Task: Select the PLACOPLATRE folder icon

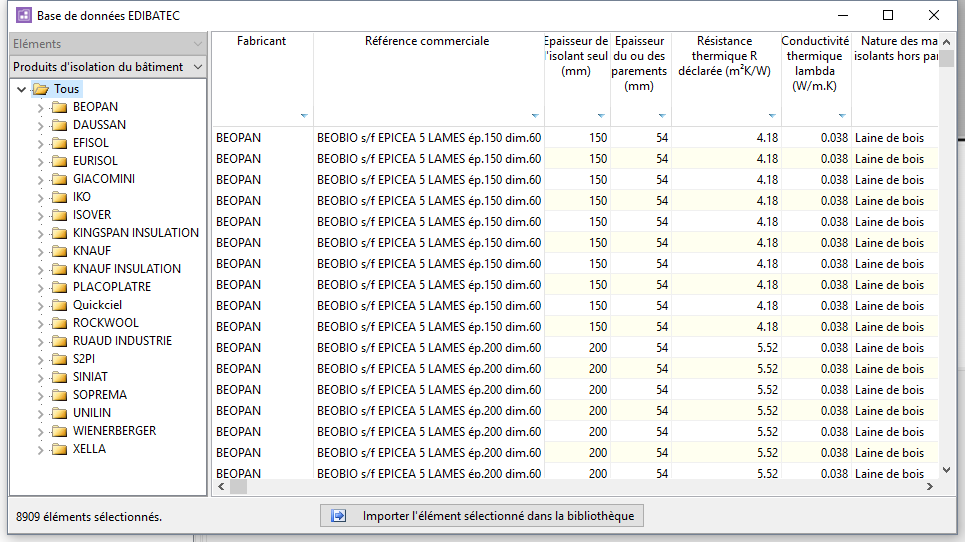Action: [60, 287]
